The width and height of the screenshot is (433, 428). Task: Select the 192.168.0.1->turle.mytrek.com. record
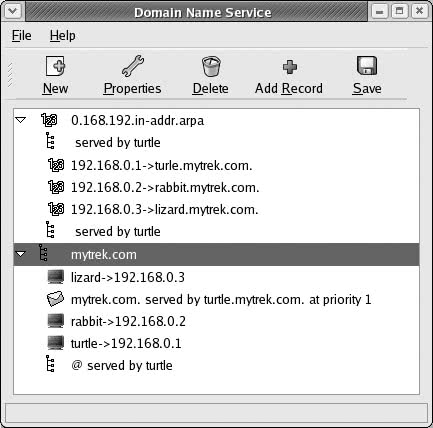(162, 165)
